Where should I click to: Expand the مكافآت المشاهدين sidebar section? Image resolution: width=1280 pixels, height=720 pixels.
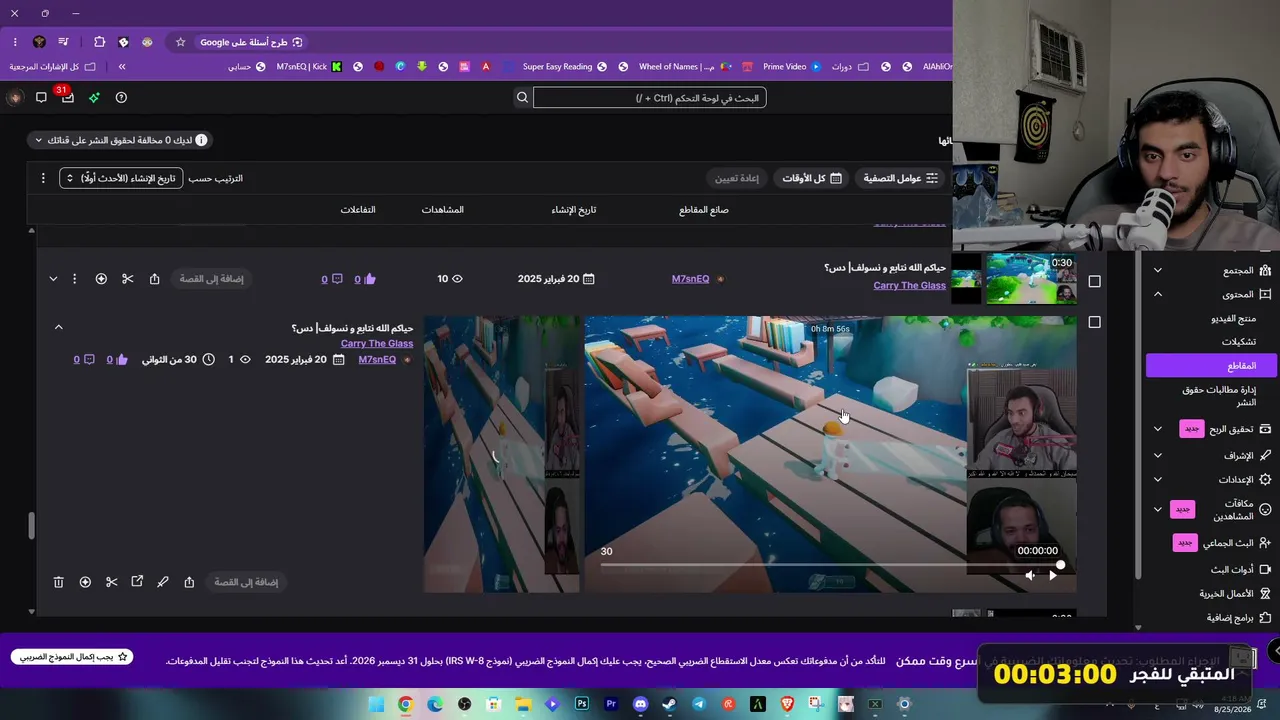click(1158, 509)
